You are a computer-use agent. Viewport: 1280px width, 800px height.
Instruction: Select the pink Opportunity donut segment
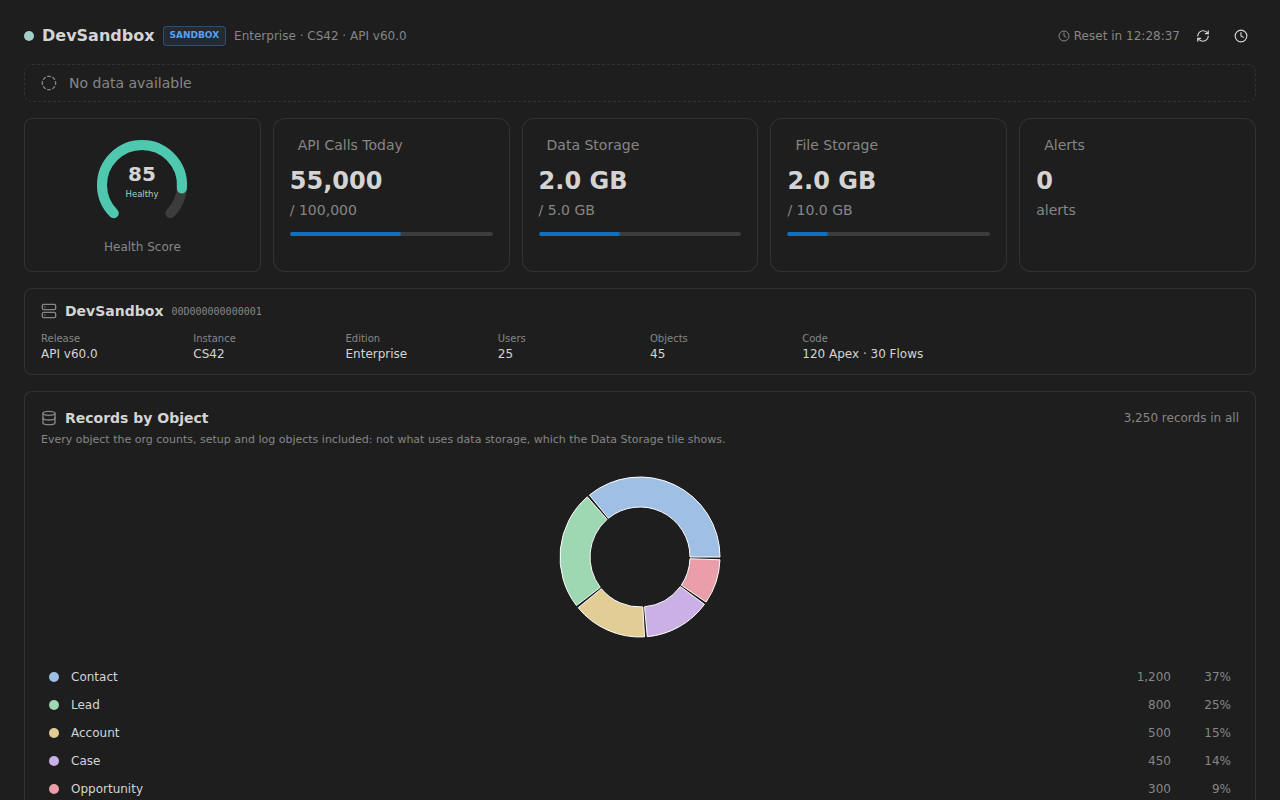tap(703, 580)
